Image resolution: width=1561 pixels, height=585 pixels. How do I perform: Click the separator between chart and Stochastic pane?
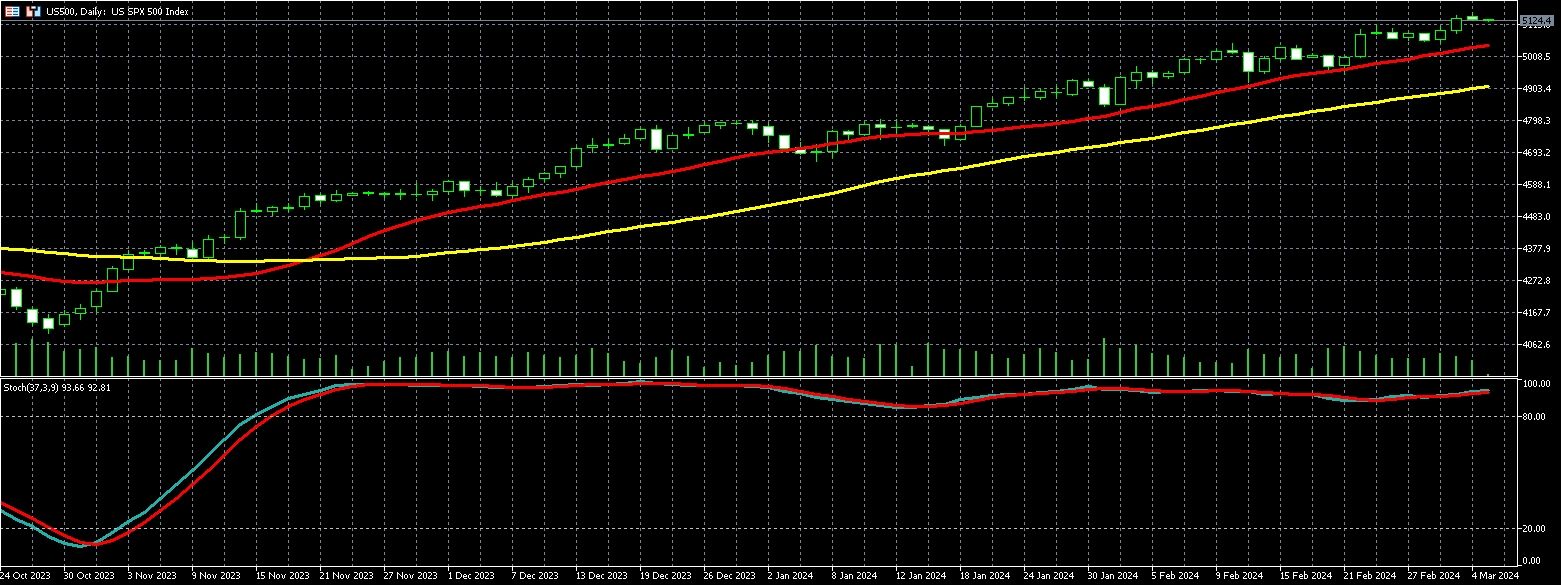click(x=760, y=378)
